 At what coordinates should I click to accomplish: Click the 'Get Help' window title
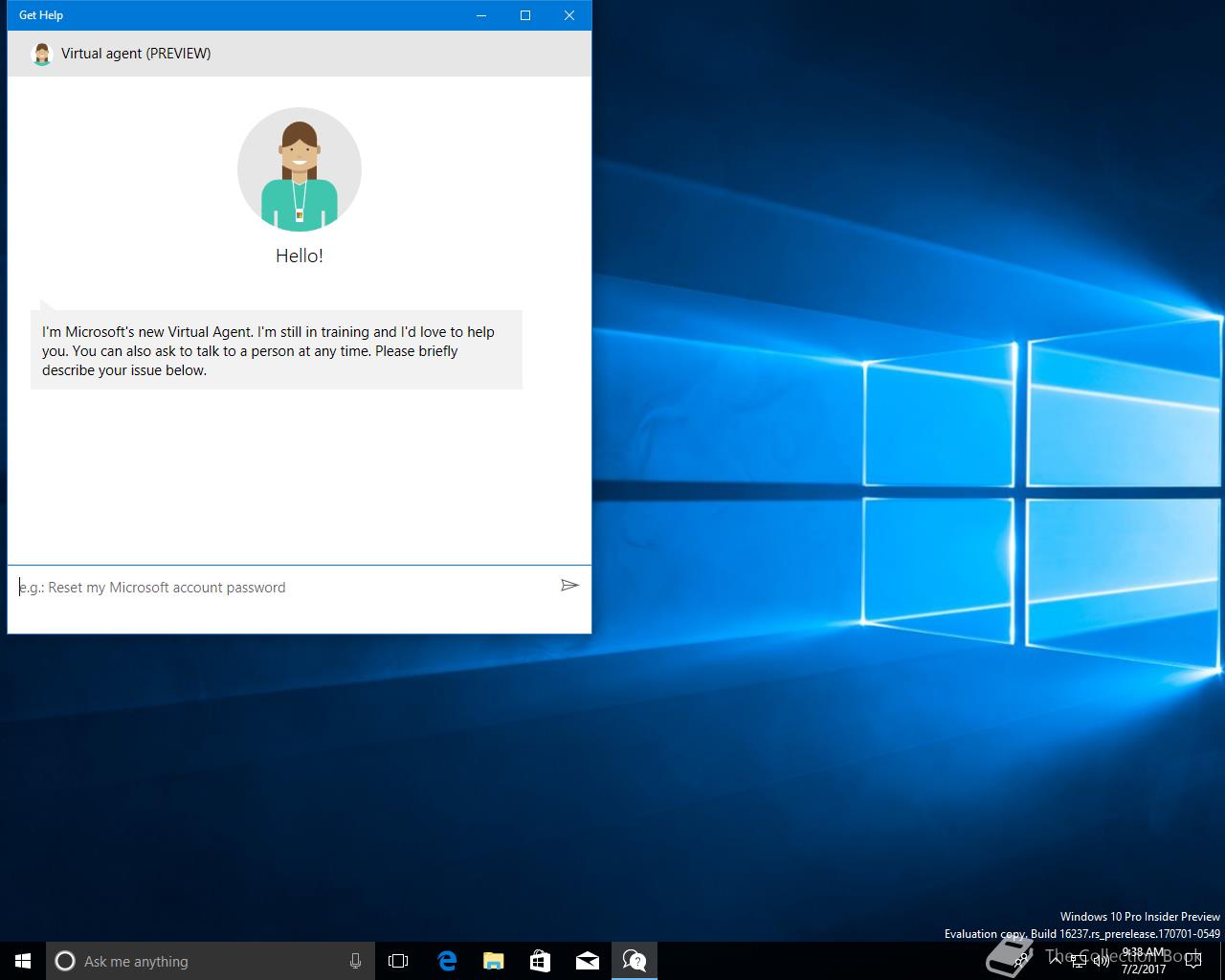41,15
